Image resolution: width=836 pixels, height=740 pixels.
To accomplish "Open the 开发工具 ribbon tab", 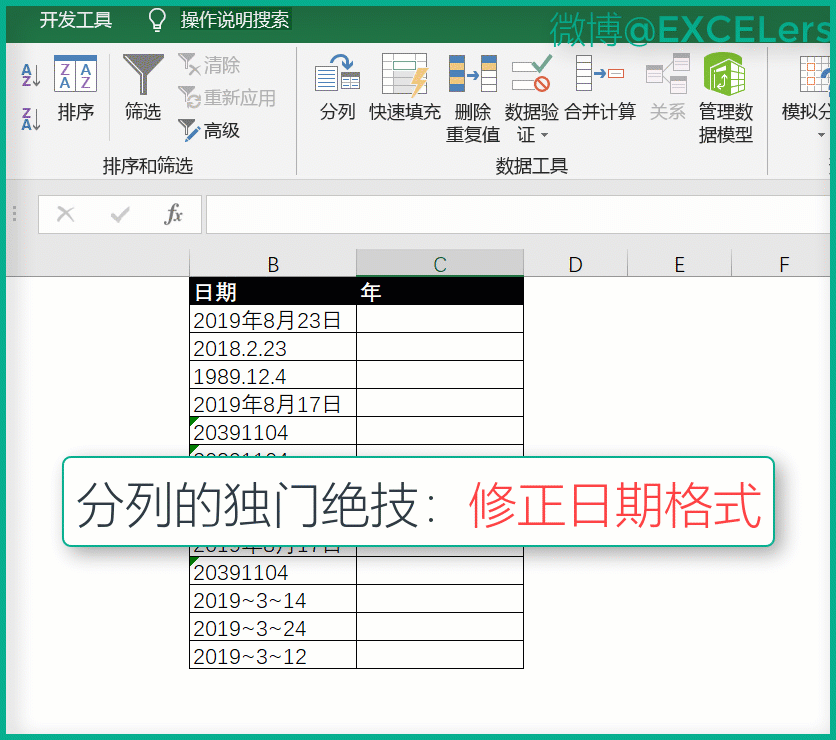I will click(x=76, y=20).
